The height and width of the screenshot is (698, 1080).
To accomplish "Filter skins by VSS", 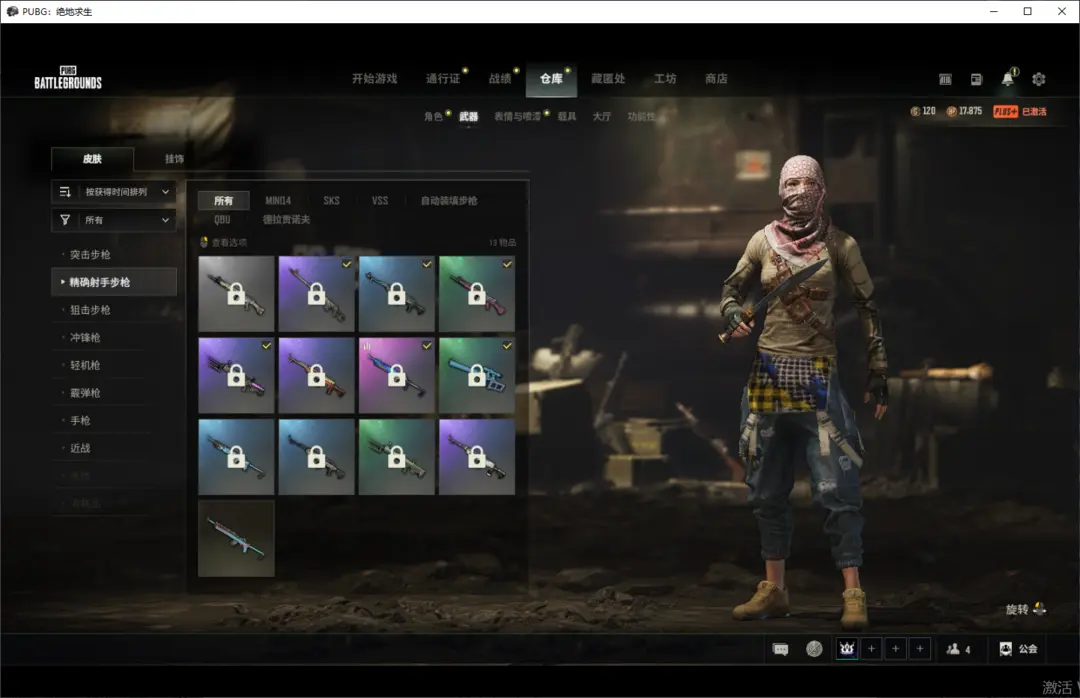I will click(x=380, y=201).
